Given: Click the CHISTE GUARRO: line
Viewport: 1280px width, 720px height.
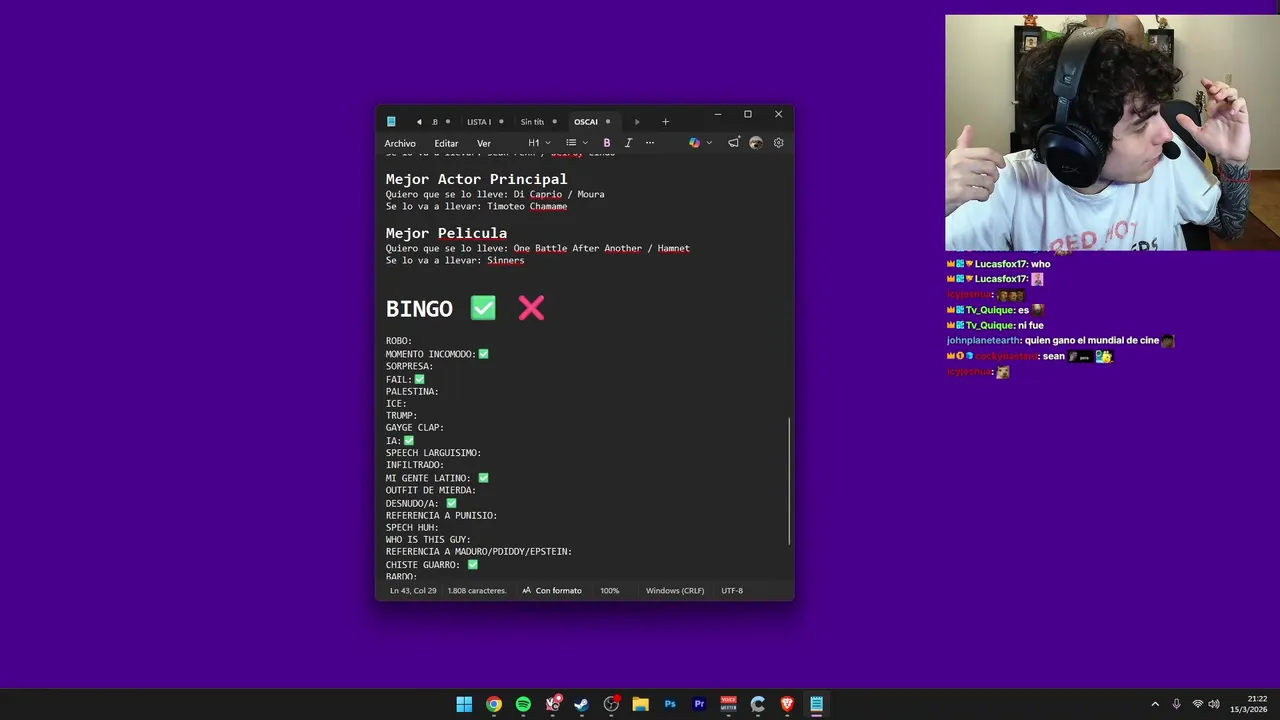Looking at the screenshot, I should (432, 565).
